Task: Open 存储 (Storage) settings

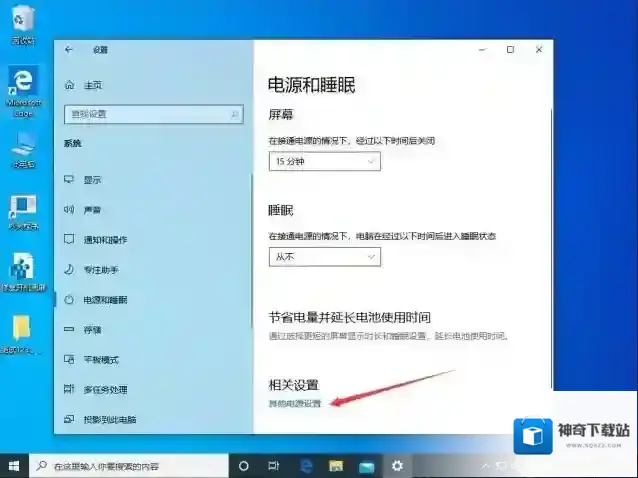Action: [x=92, y=329]
